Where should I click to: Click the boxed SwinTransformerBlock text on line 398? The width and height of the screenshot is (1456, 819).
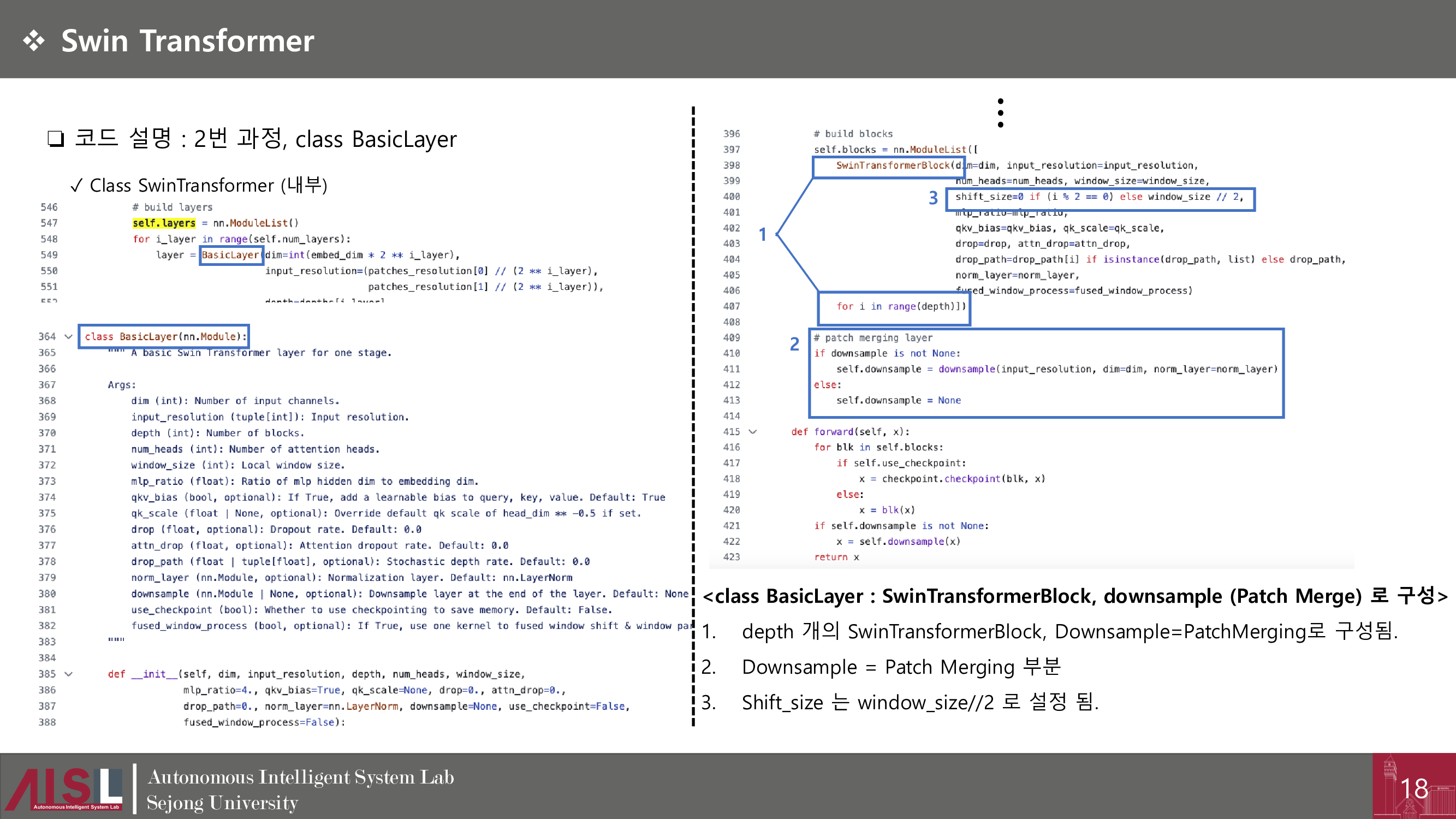[892, 165]
